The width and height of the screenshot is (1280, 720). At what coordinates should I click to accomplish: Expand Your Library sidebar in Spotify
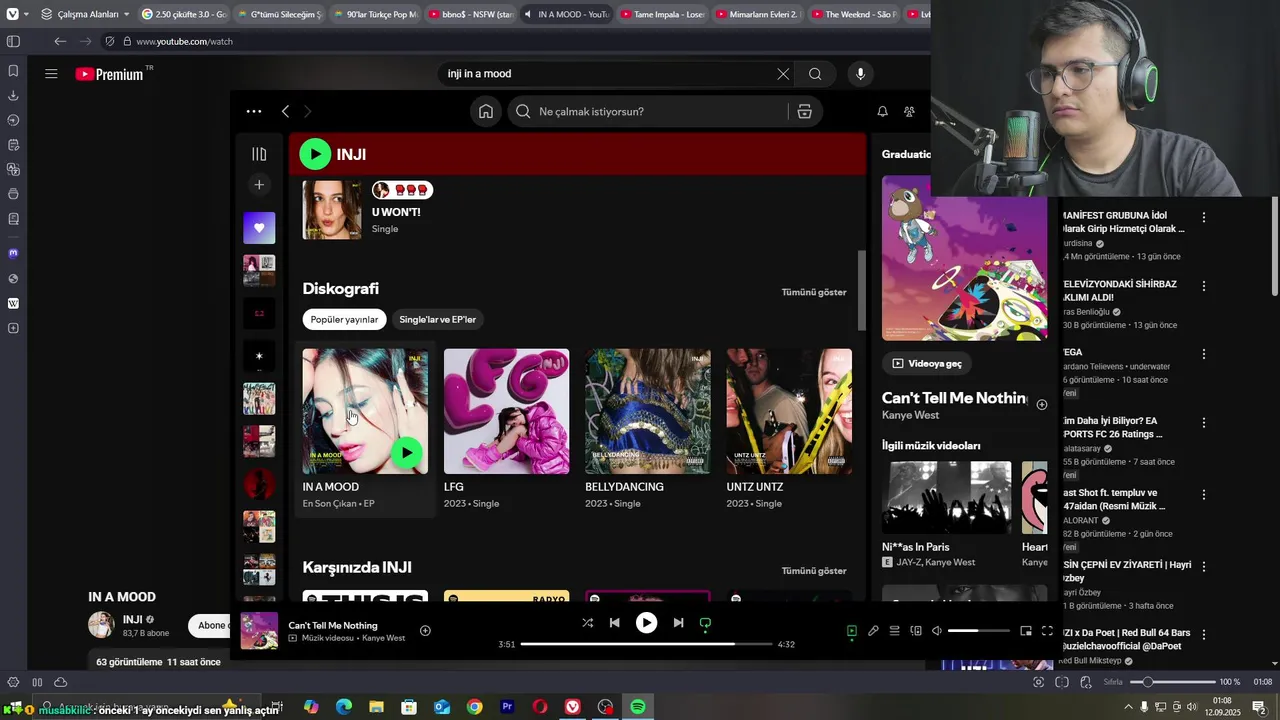coord(259,154)
